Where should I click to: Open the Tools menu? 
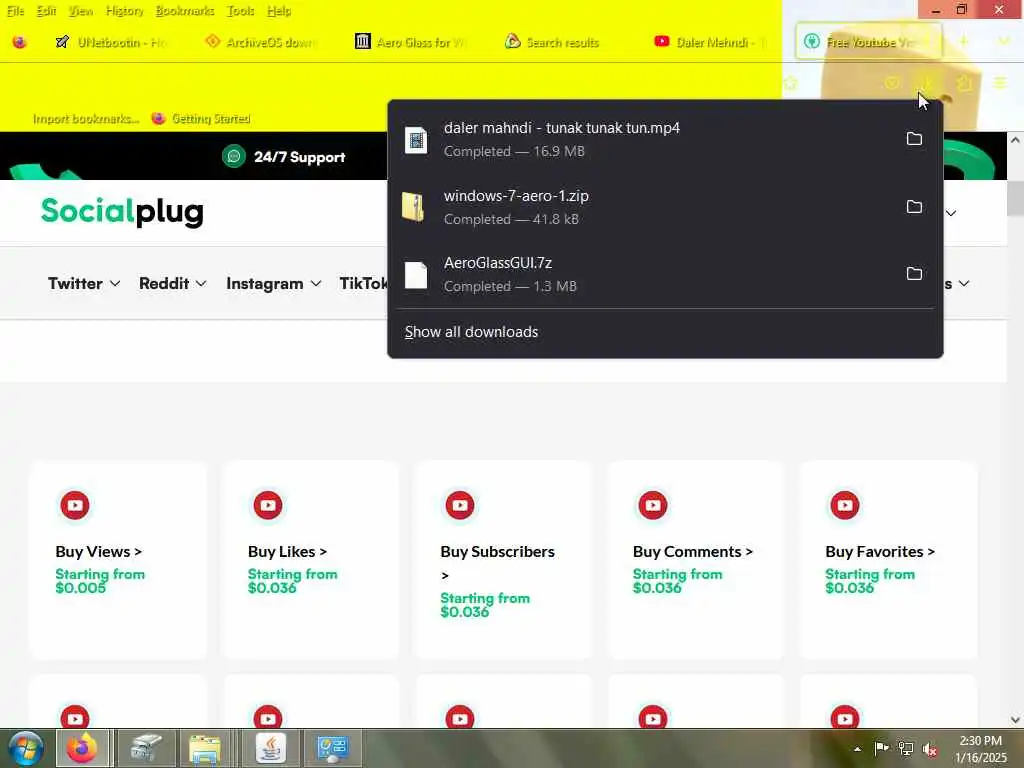click(x=241, y=11)
